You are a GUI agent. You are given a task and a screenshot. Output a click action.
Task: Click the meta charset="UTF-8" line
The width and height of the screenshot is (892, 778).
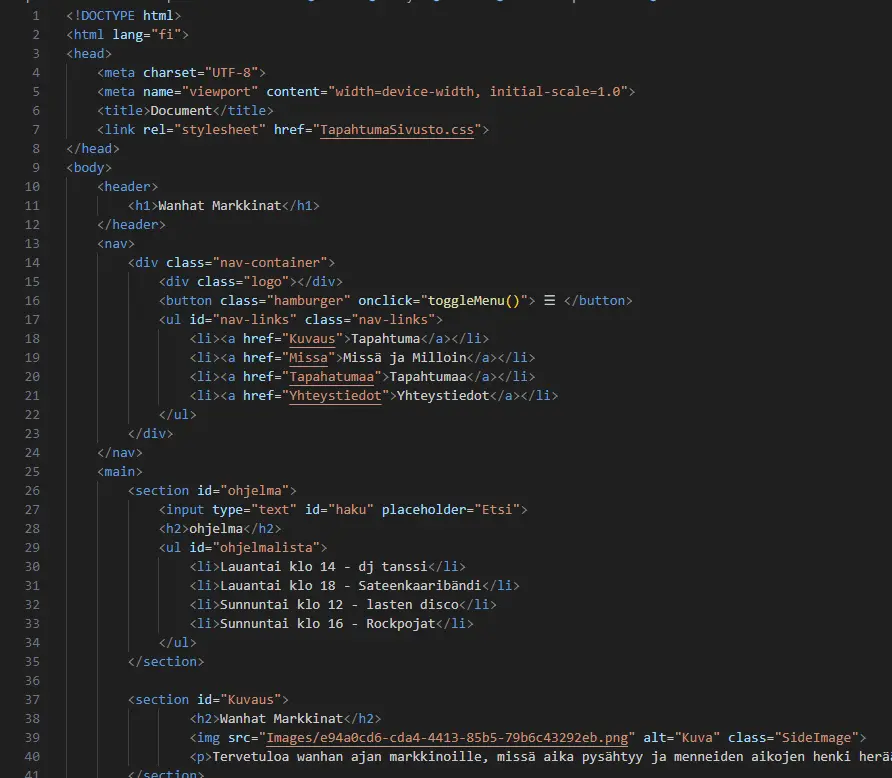coord(181,73)
